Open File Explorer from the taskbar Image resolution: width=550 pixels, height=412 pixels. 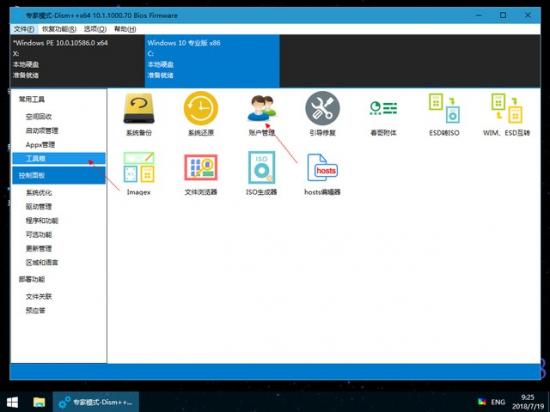(x=39, y=402)
